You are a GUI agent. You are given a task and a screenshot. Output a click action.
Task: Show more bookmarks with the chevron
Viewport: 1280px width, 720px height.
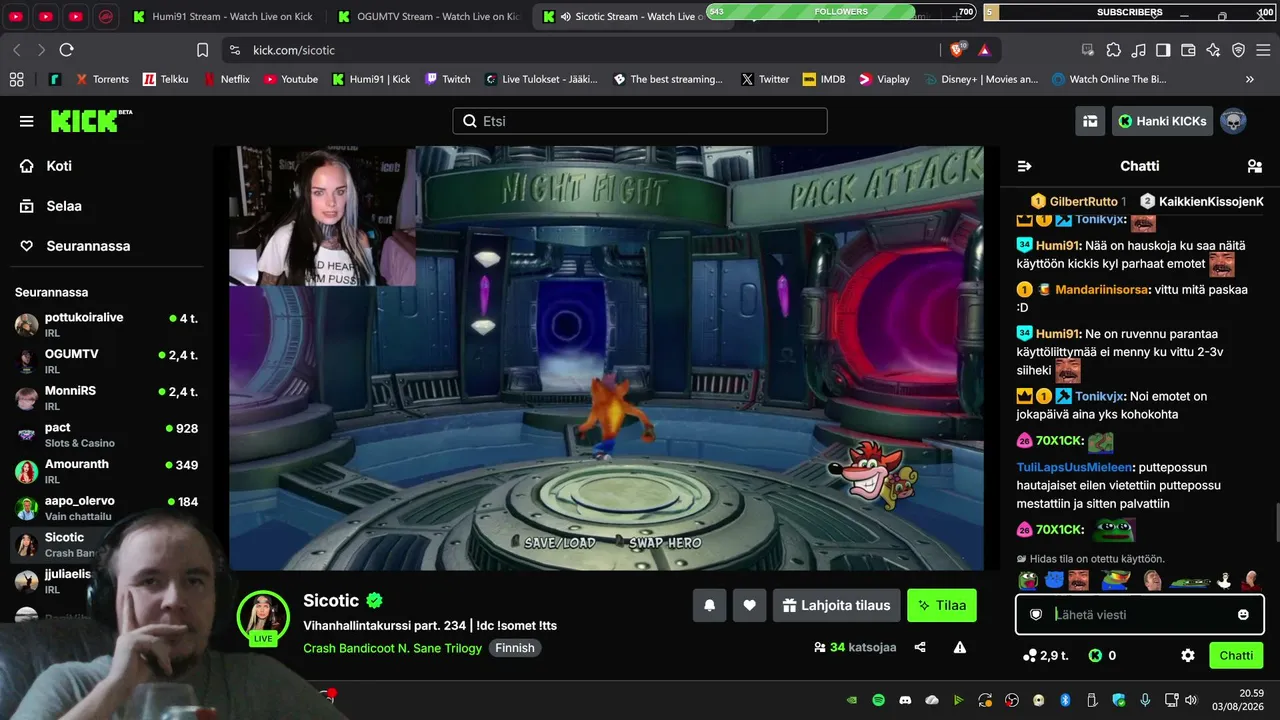tap(1249, 79)
